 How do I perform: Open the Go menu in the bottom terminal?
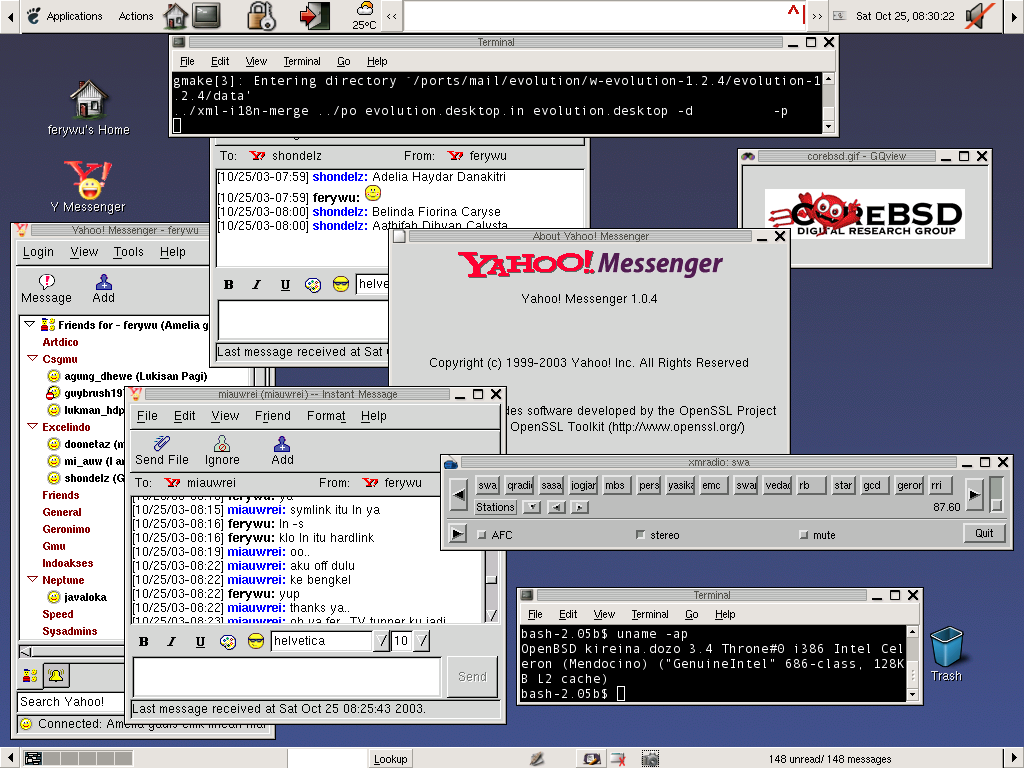click(692, 614)
